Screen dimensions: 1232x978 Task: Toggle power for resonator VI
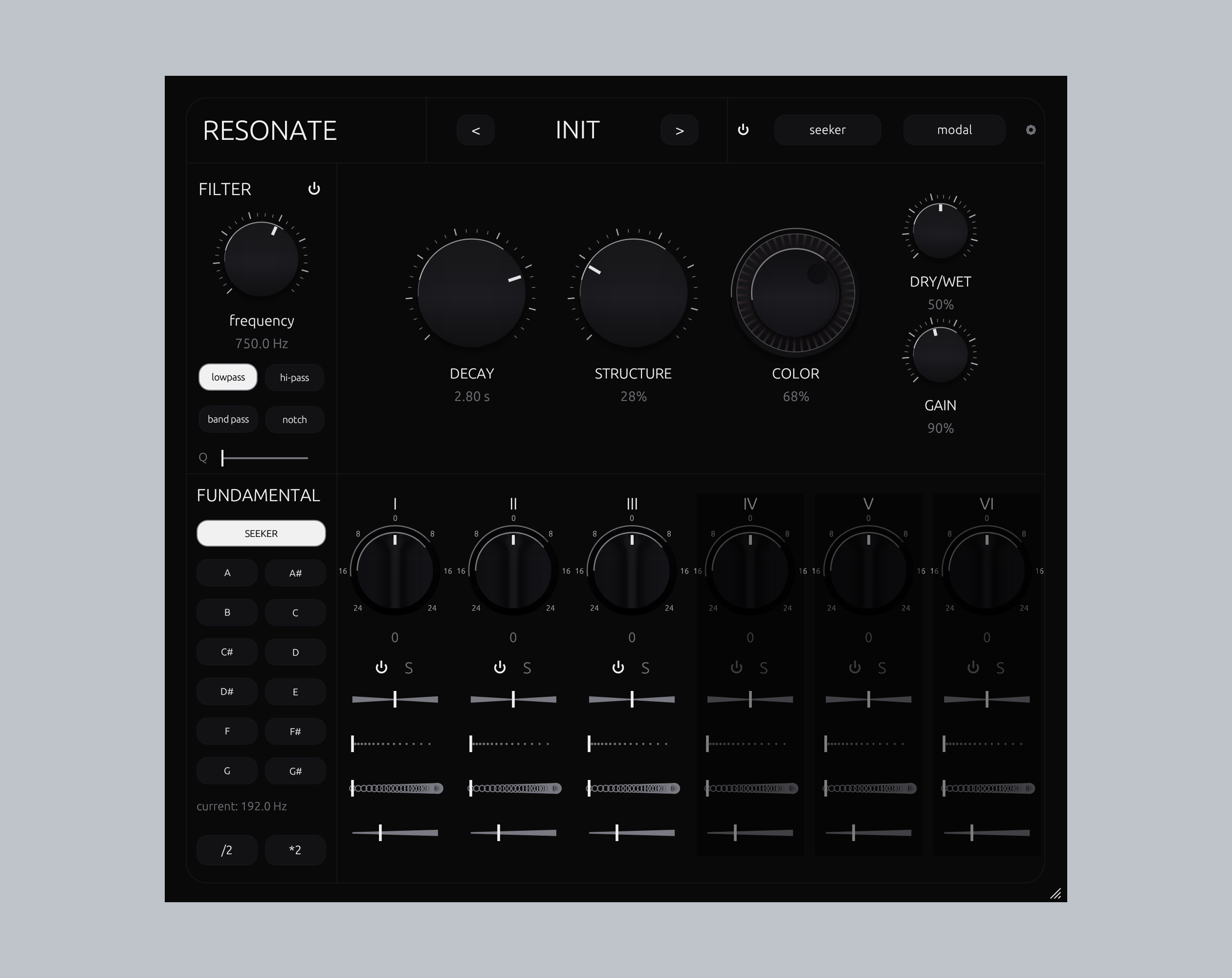972,667
